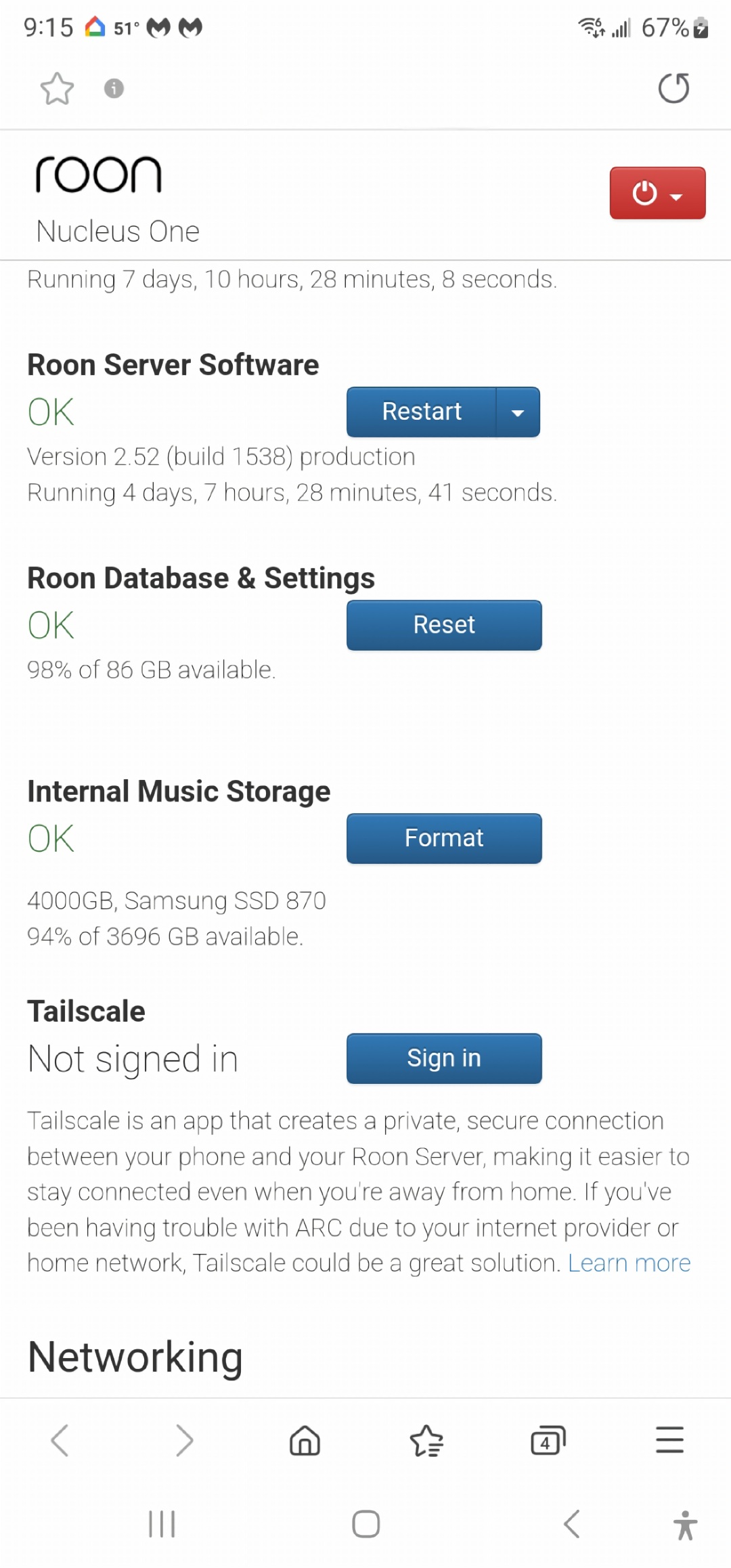The width and height of the screenshot is (731, 1568).
Task: Open the red power options dropdown
Action: (x=657, y=193)
